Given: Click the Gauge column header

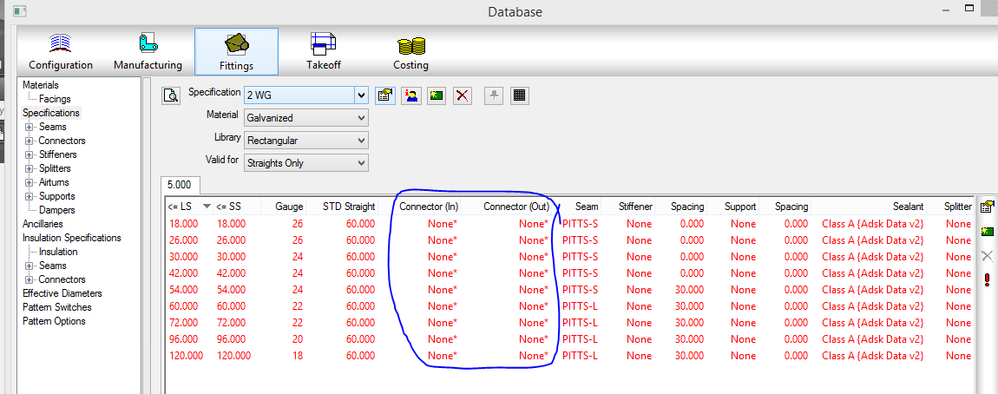Looking at the screenshot, I should click(285, 206).
